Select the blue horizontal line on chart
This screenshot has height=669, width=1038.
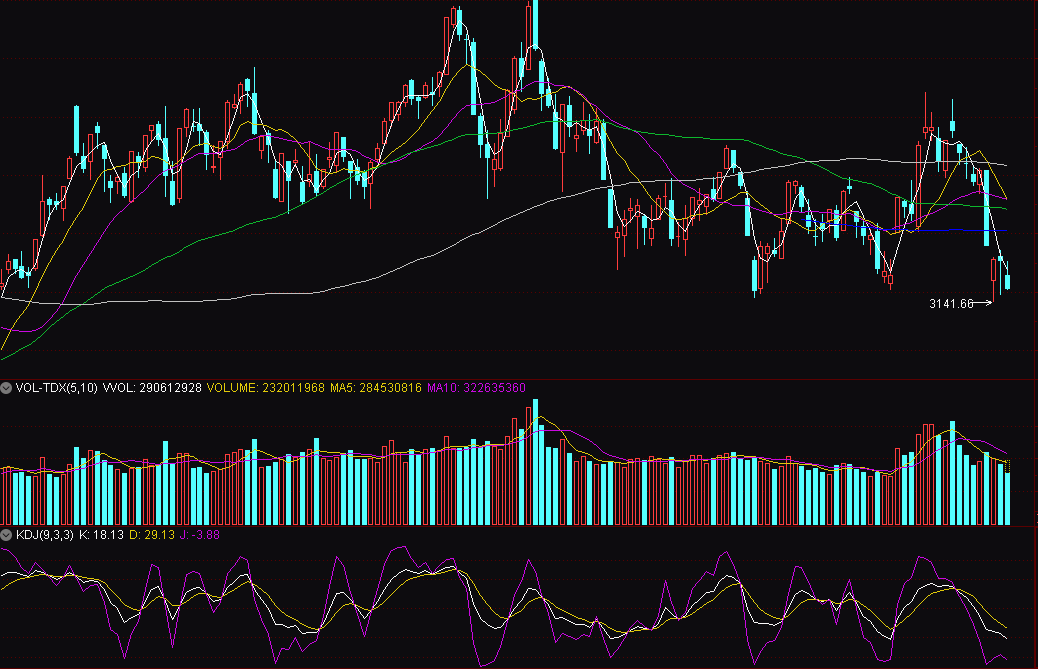coord(950,231)
